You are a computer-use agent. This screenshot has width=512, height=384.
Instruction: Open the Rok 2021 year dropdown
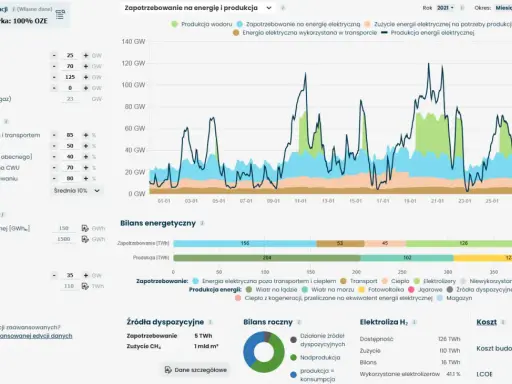point(445,8)
